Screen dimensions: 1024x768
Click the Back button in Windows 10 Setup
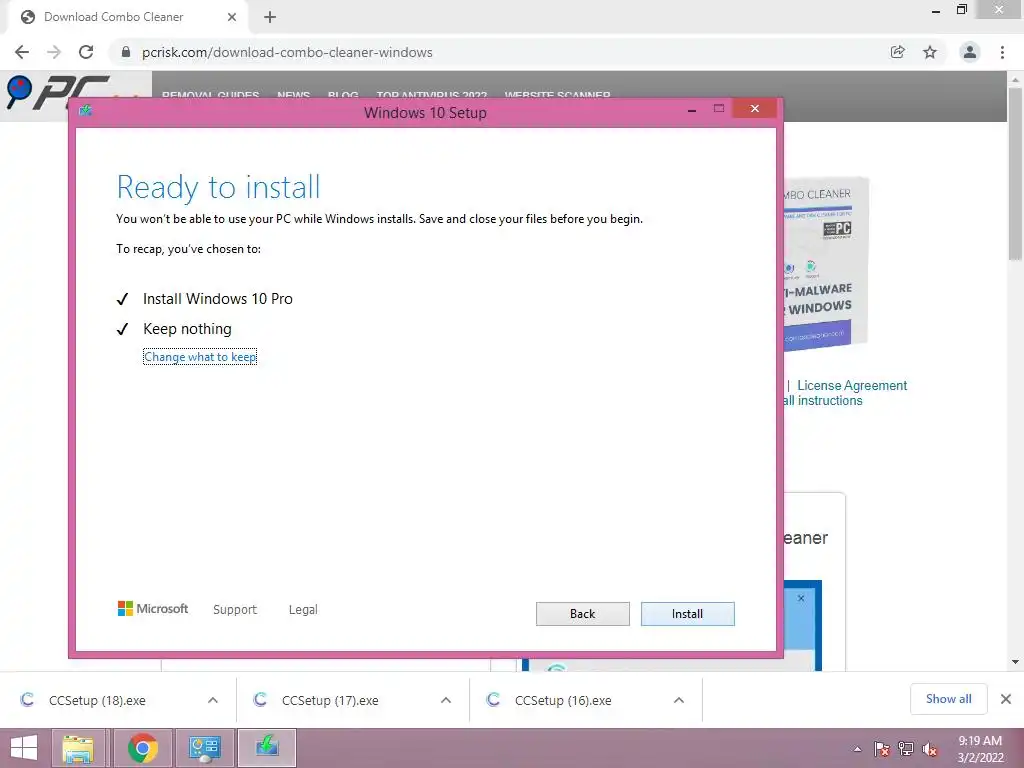click(583, 613)
